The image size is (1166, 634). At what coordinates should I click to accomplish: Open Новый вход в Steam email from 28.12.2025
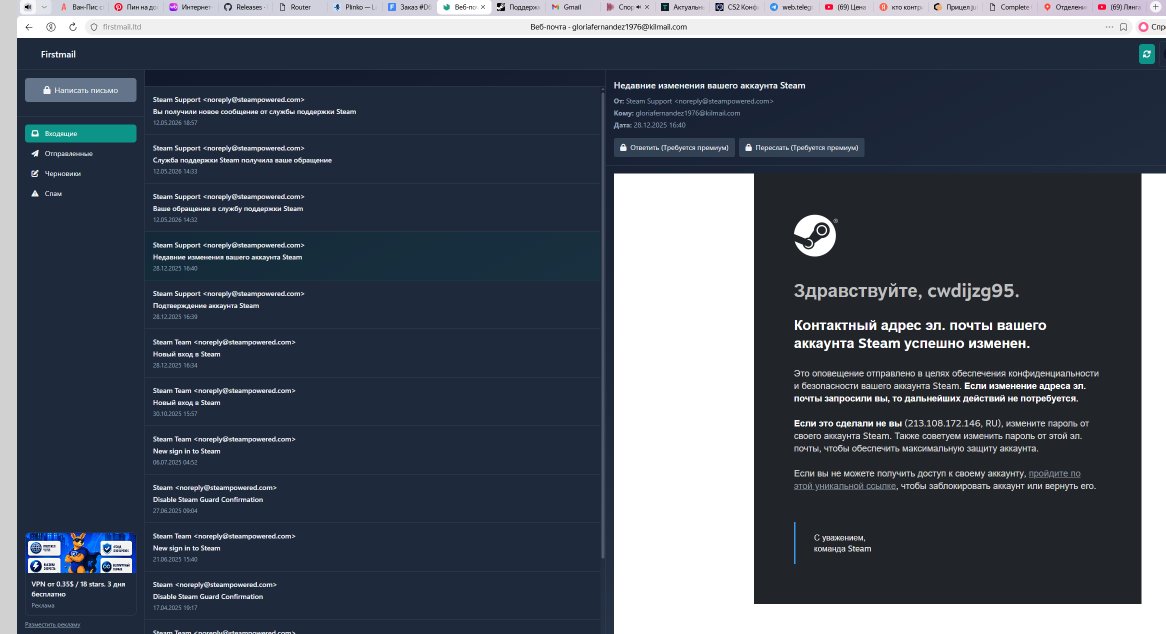pos(373,353)
